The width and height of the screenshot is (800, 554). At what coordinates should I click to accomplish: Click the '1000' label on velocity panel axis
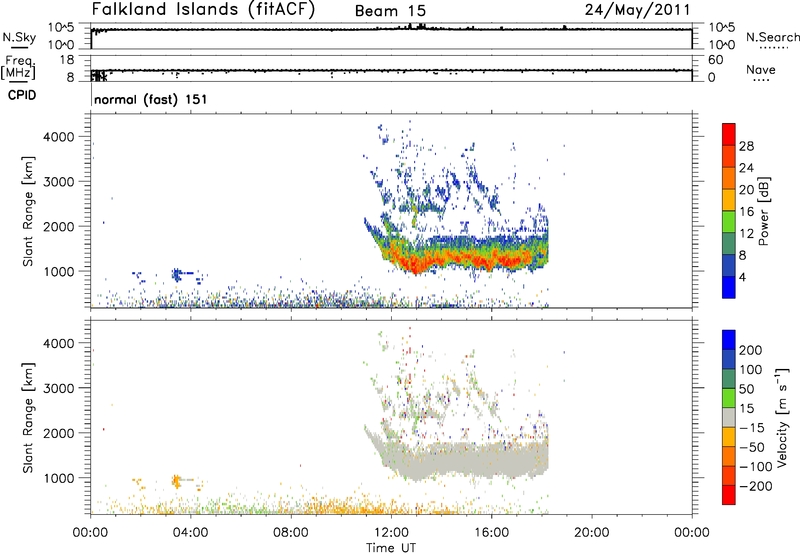(59, 478)
